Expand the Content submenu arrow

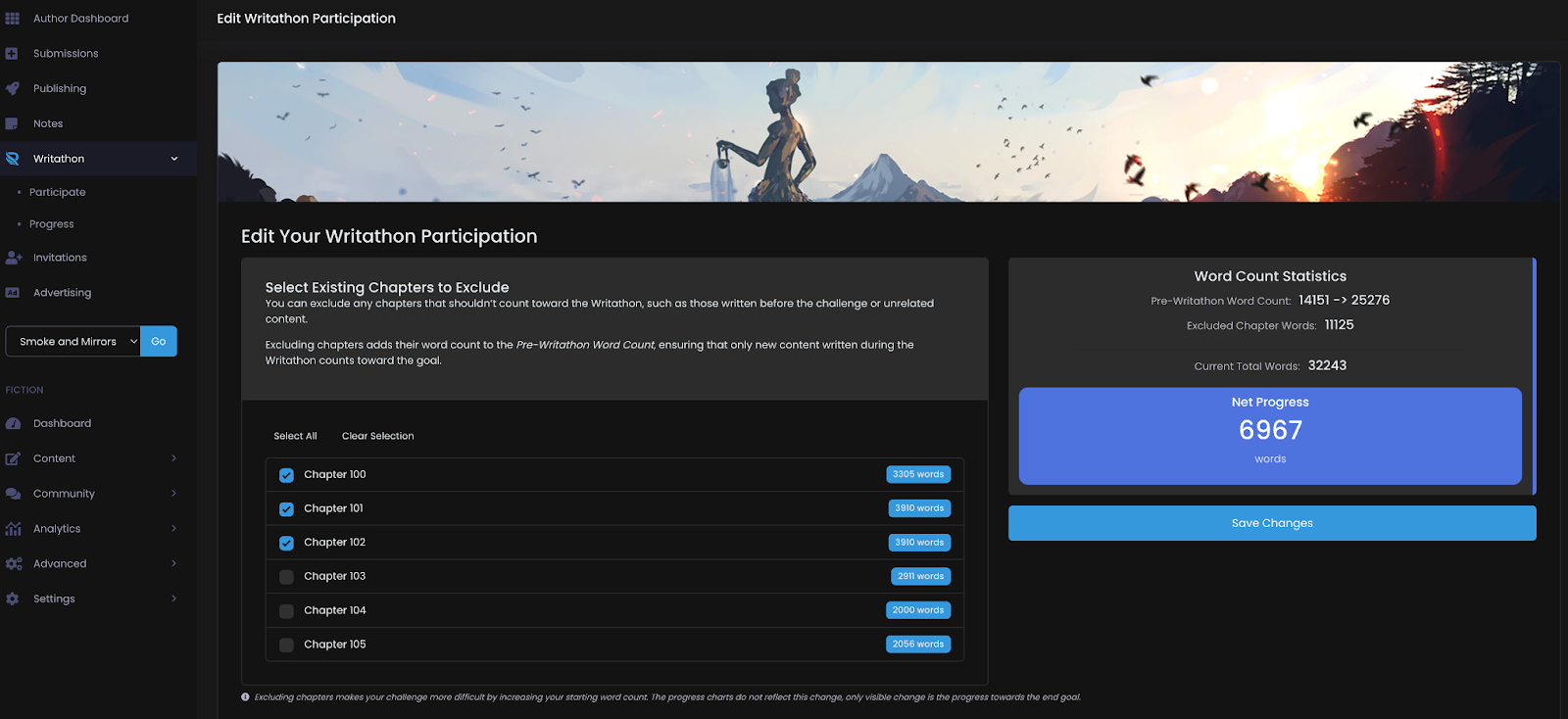point(173,458)
